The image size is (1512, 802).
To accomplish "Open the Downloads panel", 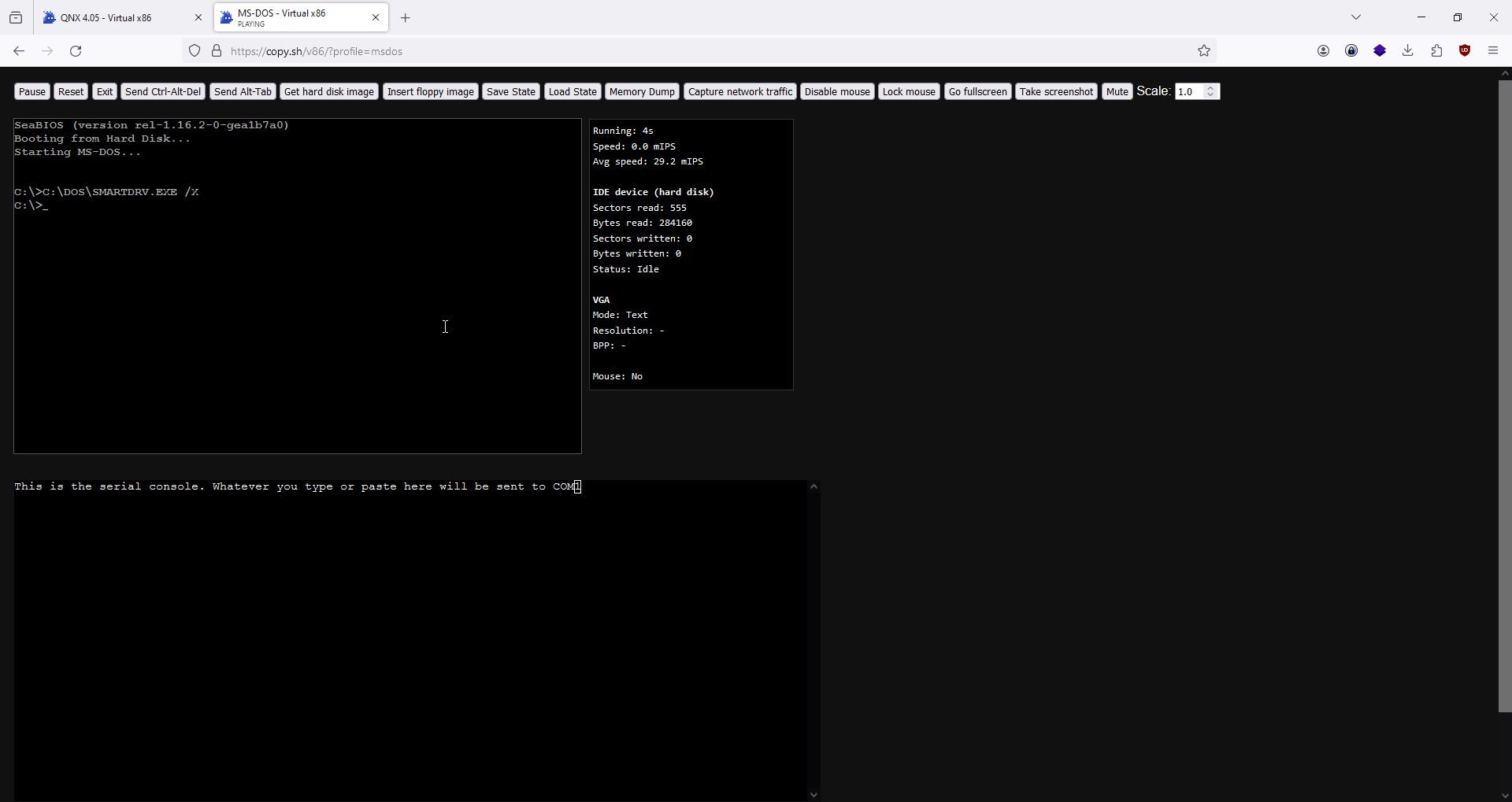I will click(1408, 51).
